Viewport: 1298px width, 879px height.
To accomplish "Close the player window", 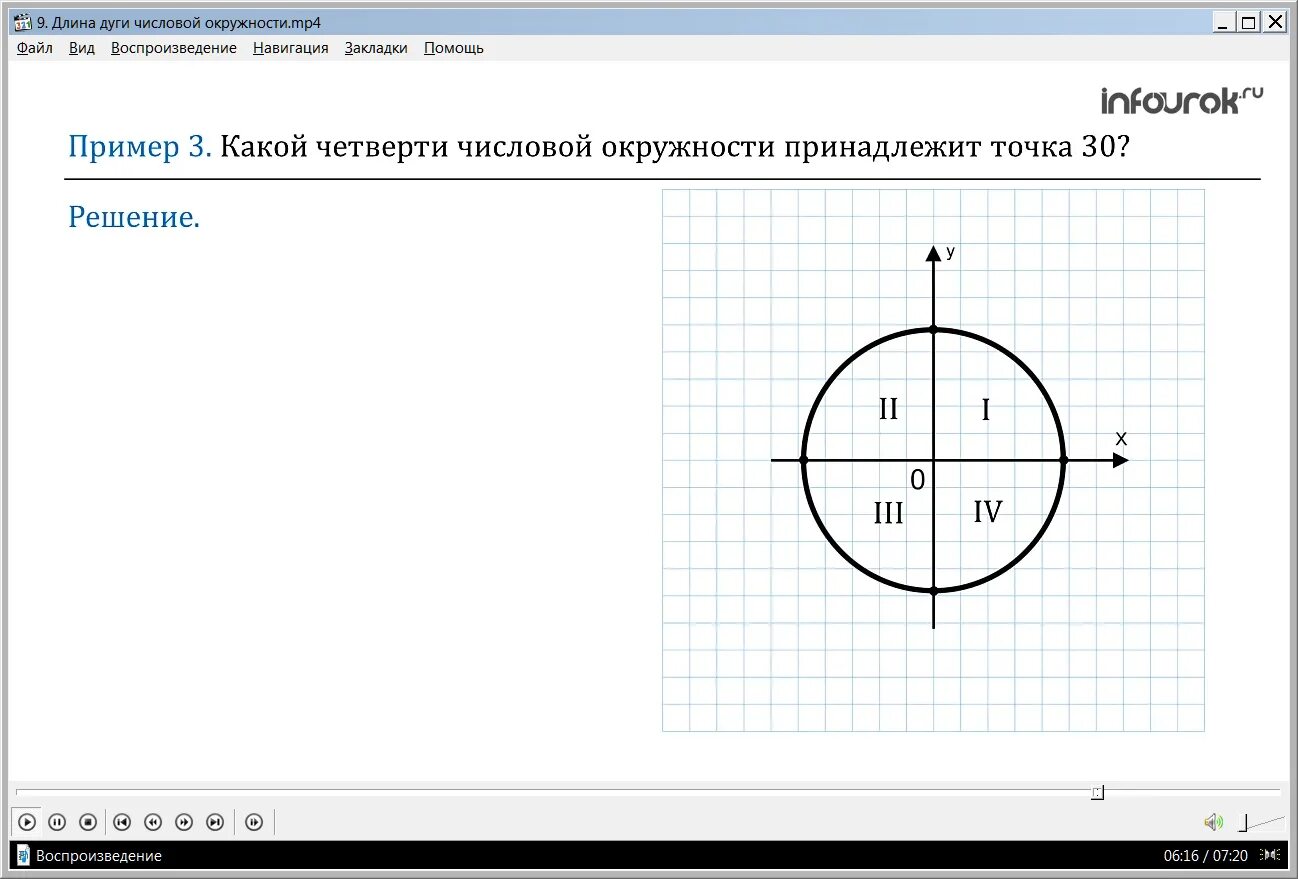I will coord(1274,22).
